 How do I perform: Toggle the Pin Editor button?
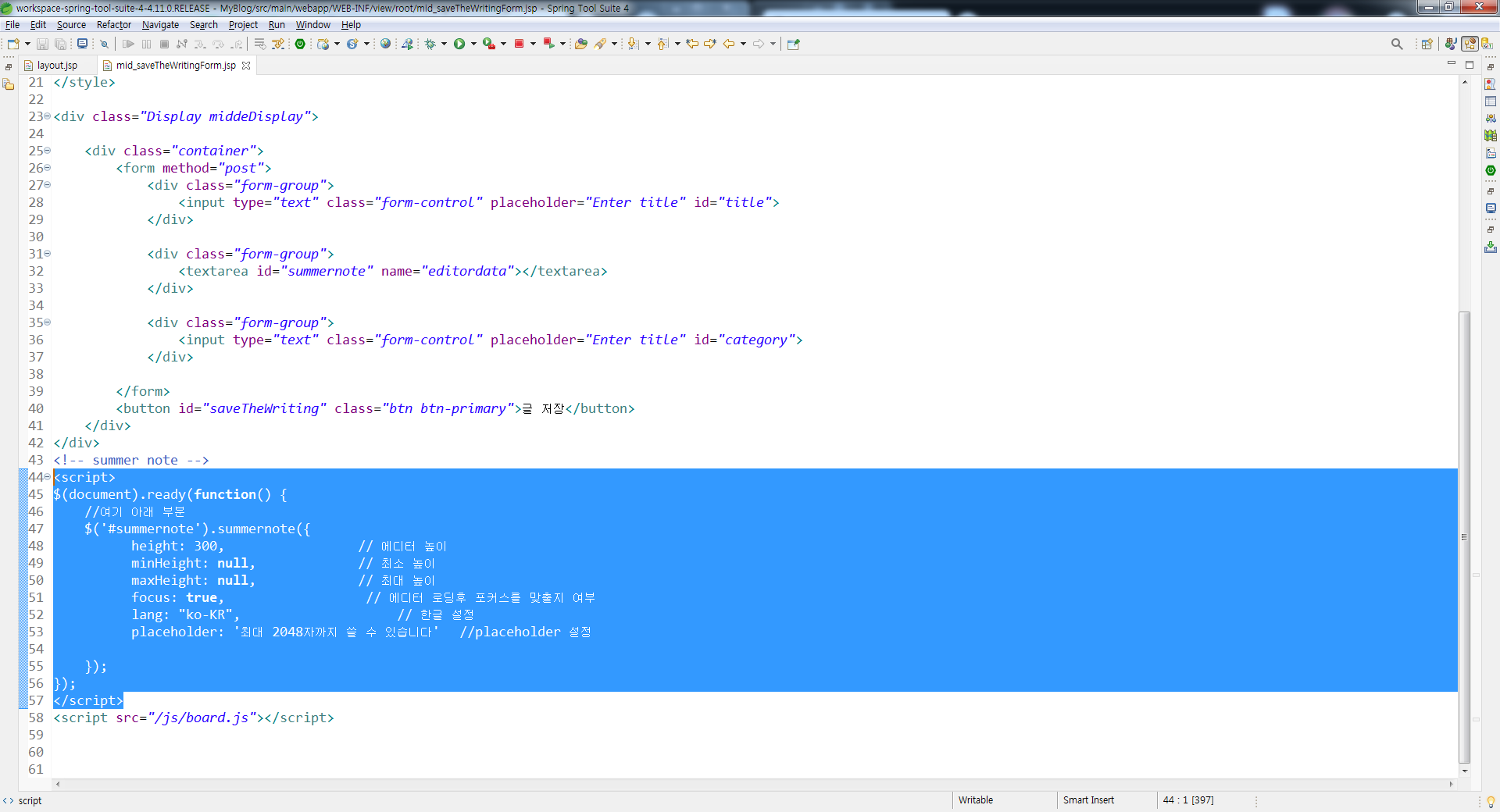pos(794,44)
